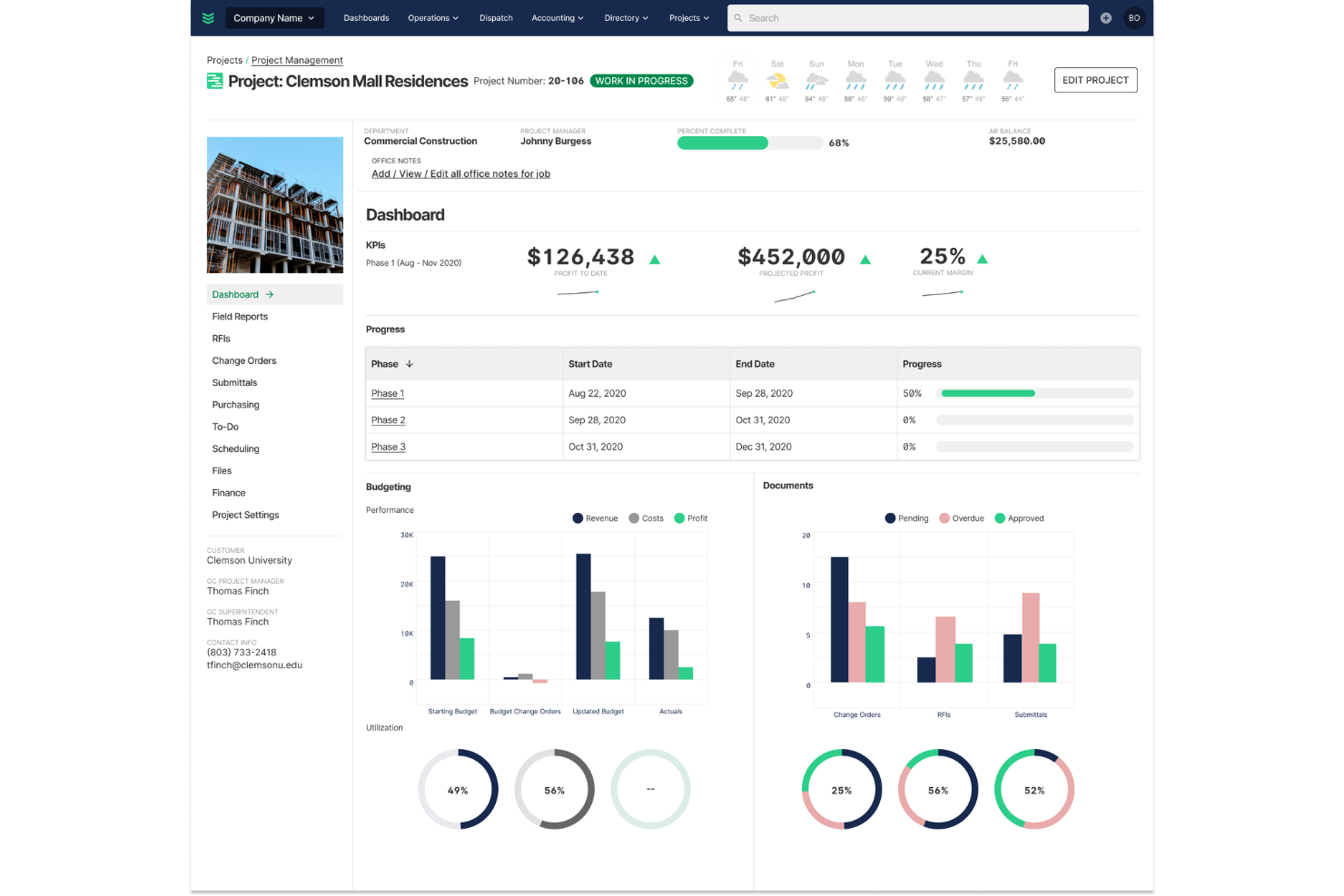Open the BO user avatar menu
The width and height of the screenshot is (1344, 896).
tap(1134, 18)
